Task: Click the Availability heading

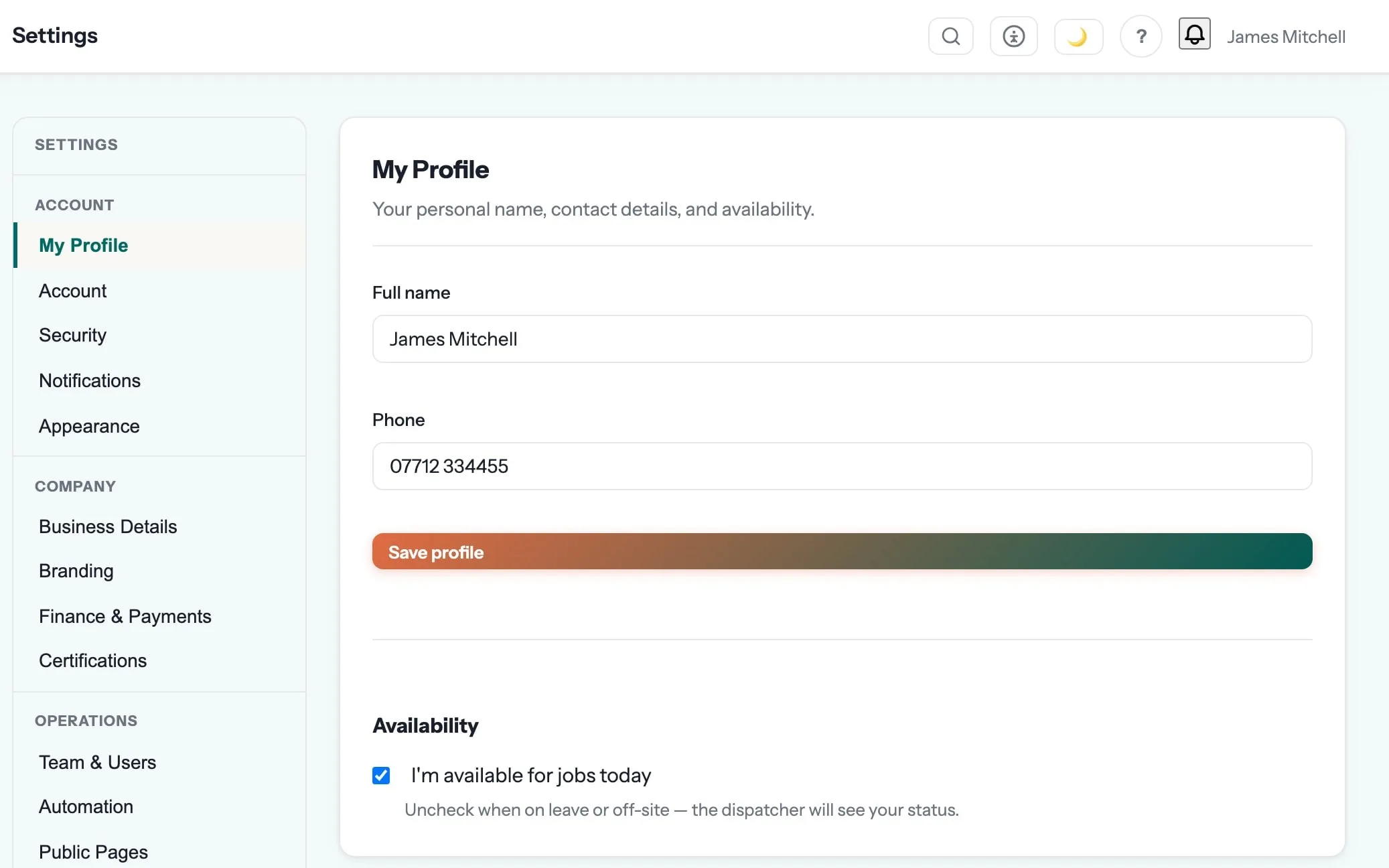Action: (425, 725)
